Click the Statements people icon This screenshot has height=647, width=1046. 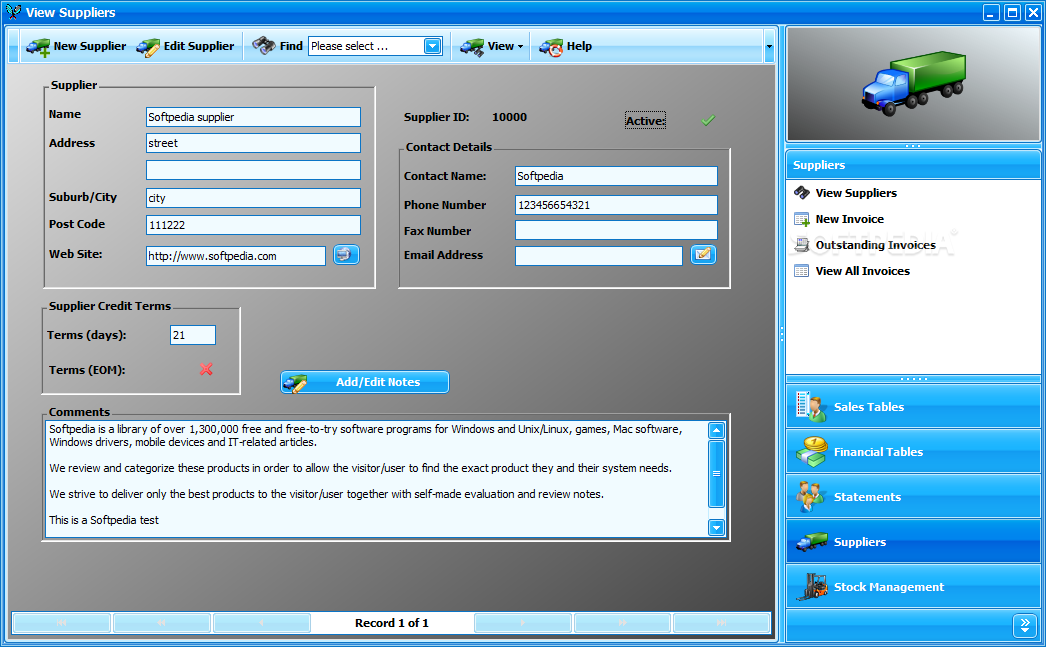point(811,497)
